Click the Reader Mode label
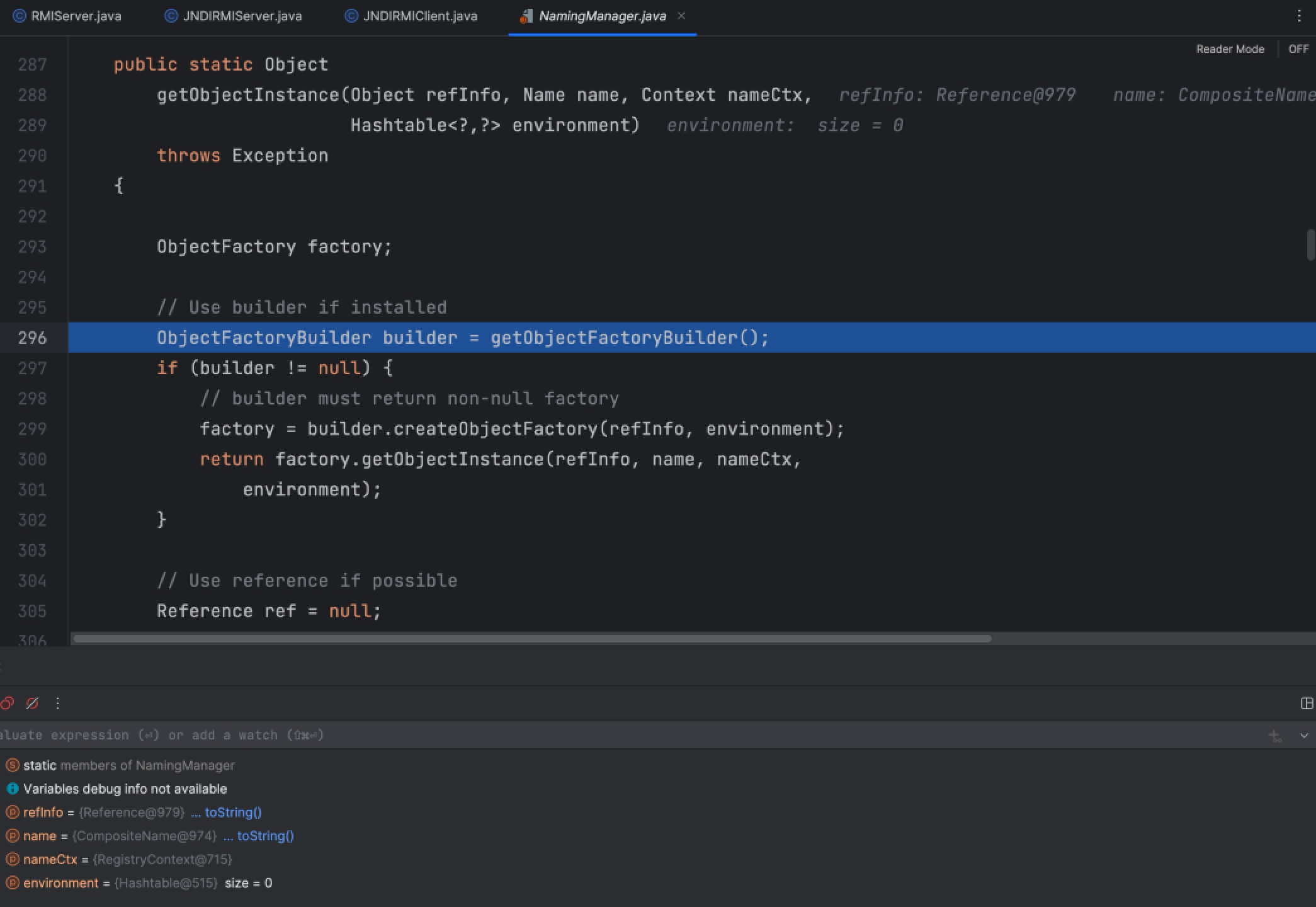 click(1230, 49)
